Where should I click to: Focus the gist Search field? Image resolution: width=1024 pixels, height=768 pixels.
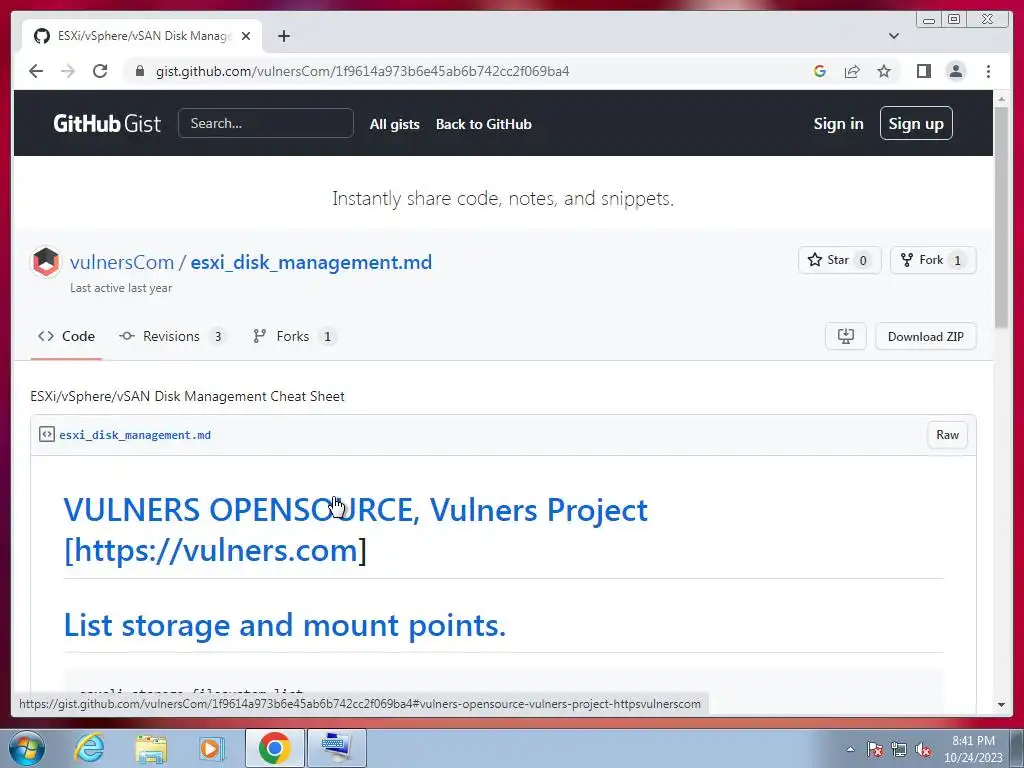(x=266, y=123)
